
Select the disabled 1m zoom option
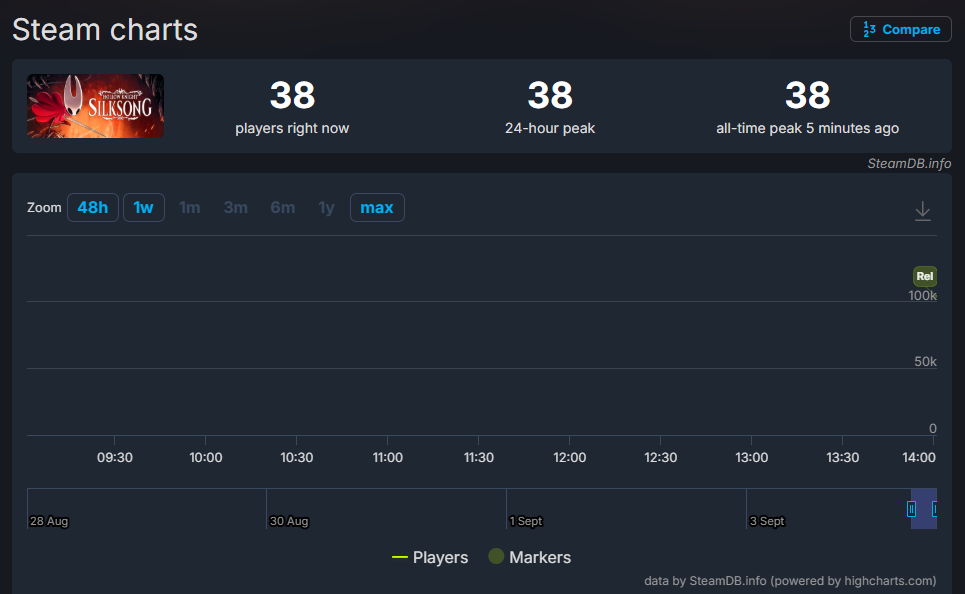pyautogui.click(x=190, y=207)
